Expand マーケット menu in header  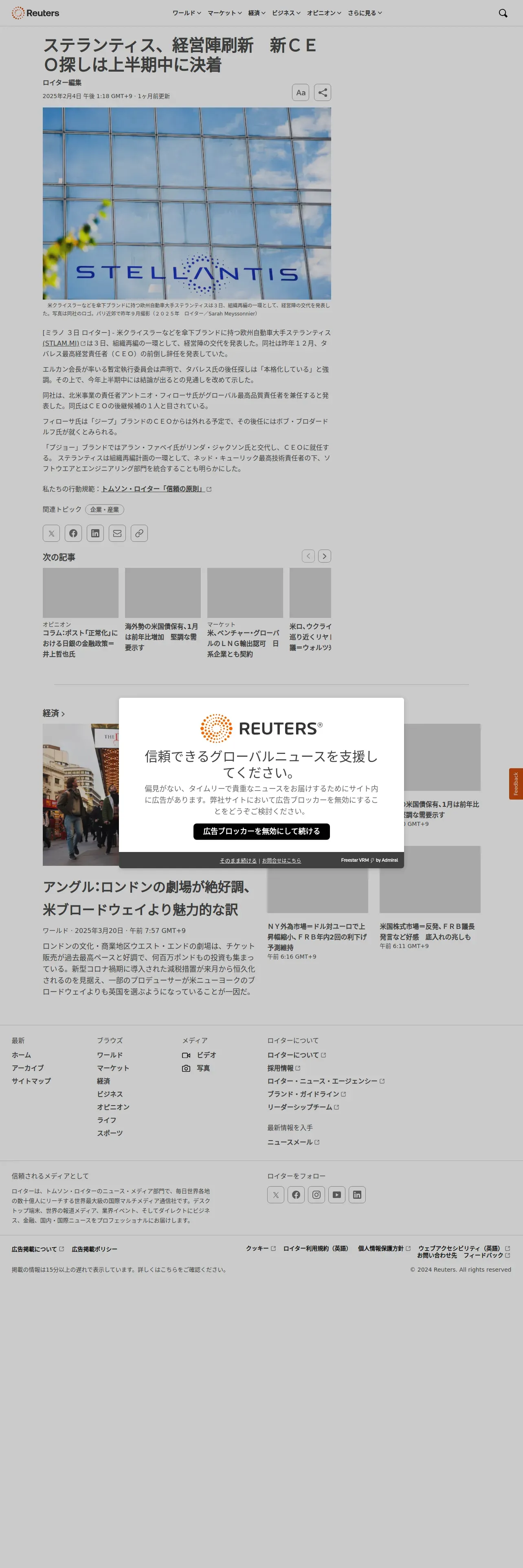coord(225,13)
